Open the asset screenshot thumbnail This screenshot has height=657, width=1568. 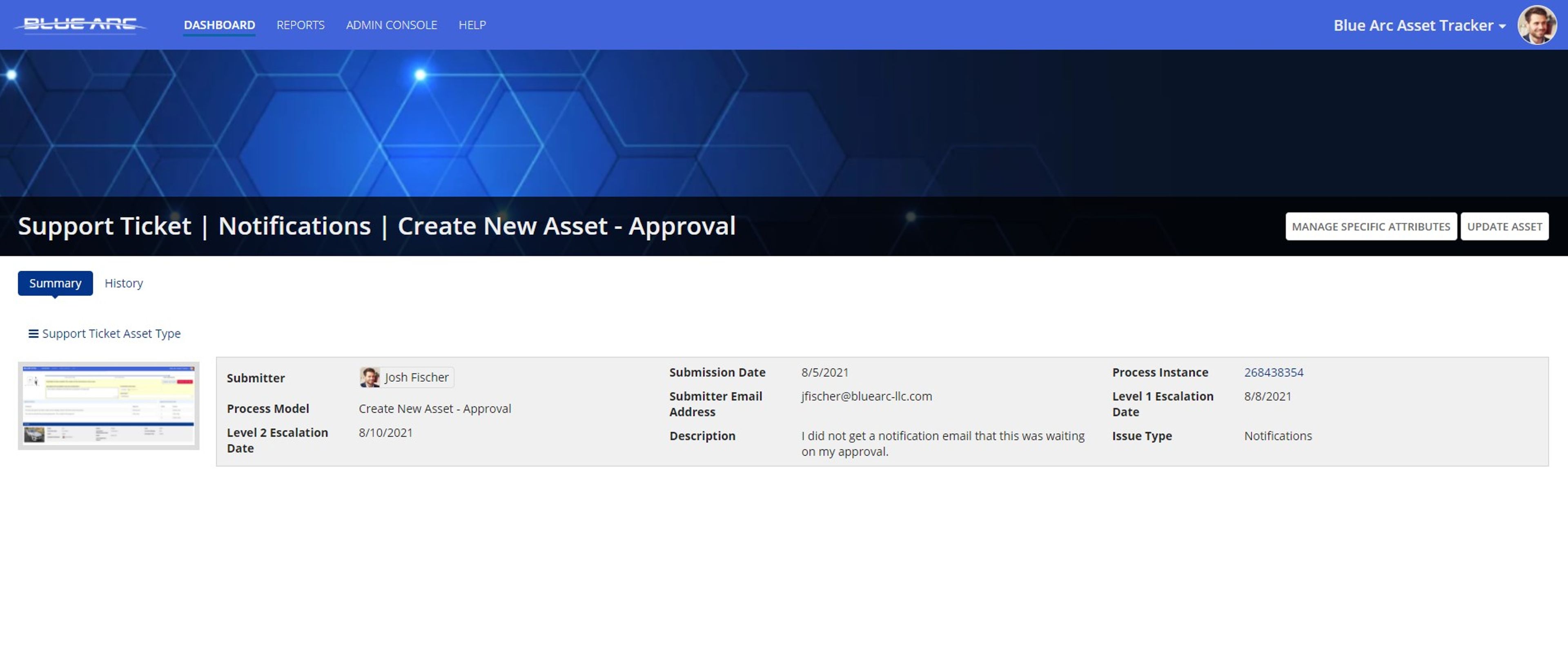pyautogui.click(x=109, y=405)
